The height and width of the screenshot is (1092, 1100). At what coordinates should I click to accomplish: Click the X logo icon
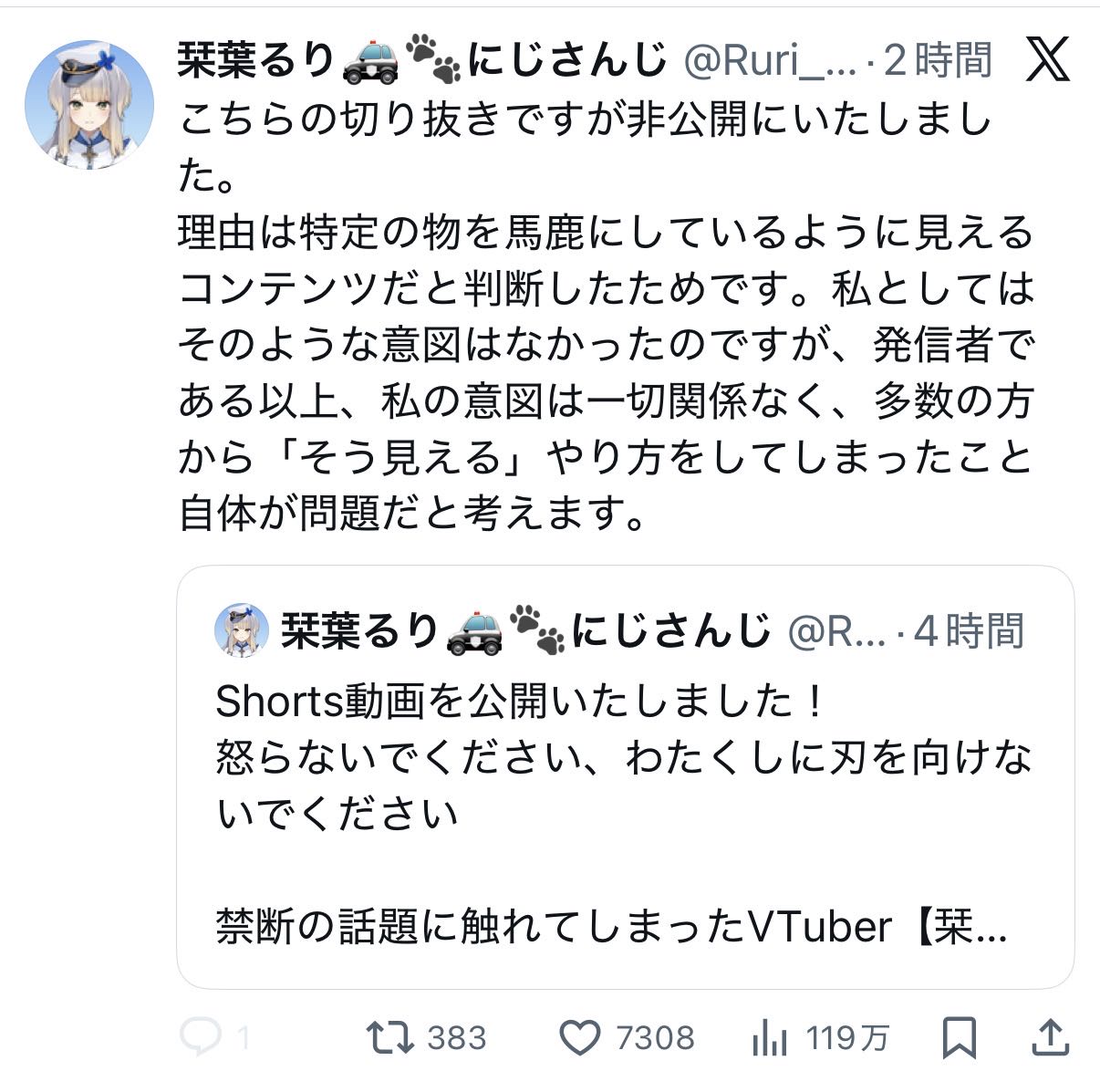click(1047, 60)
